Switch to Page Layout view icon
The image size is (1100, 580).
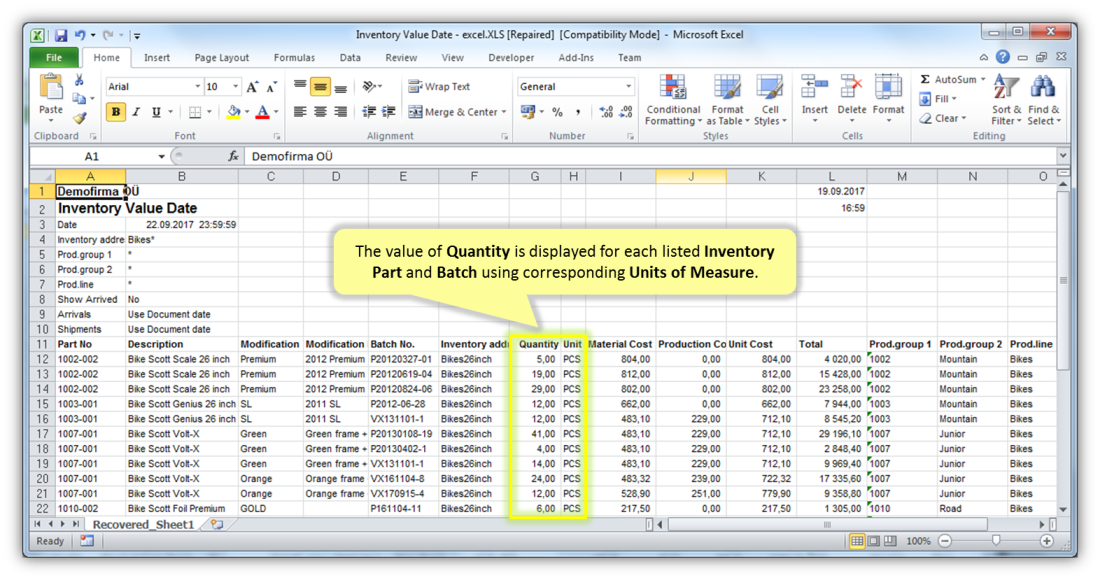874,541
